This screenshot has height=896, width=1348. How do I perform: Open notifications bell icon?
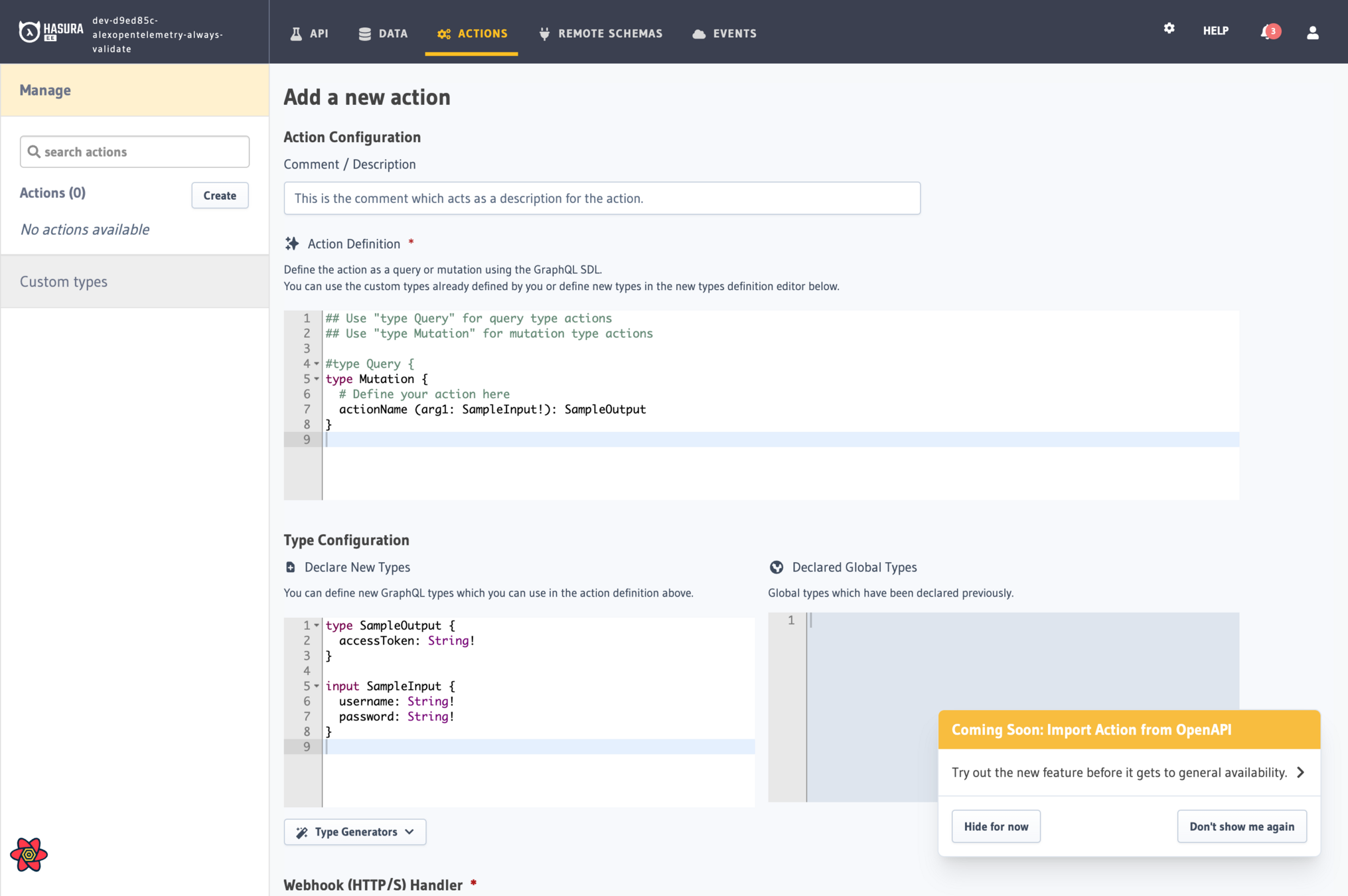[1267, 32]
